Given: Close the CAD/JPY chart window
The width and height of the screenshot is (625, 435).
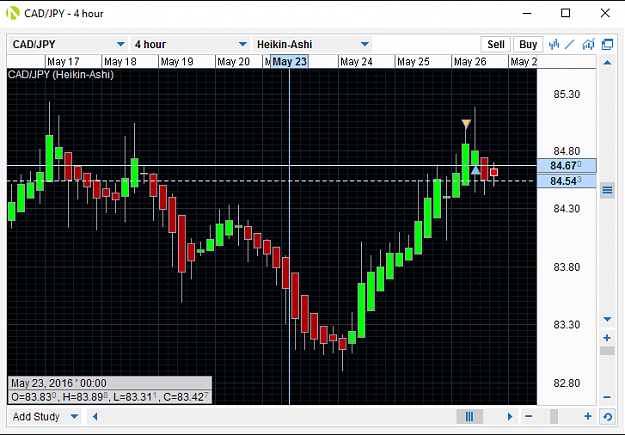Looking at the screenshot, I should pos(605,13).
